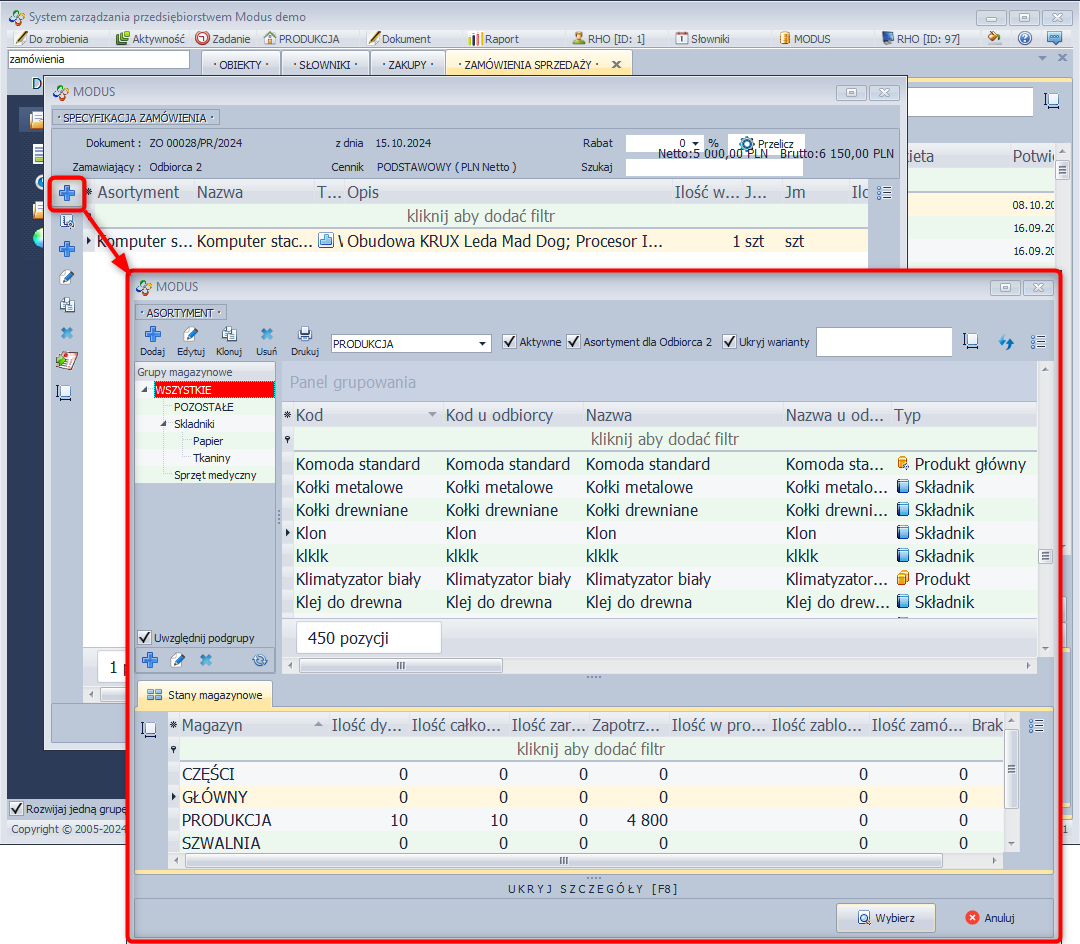The height and width of the screenshot is (944, 1080).
Task: Click the Drukuj printer icon
Action: tap(304, 336)
